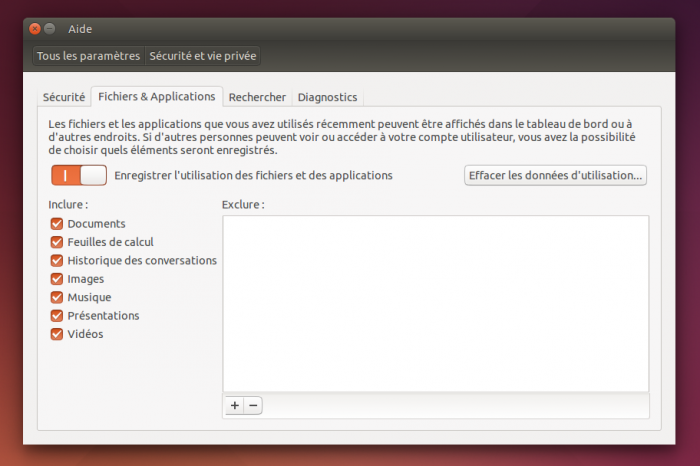Uncheck the Documents checkbox
Viewport: 700px width, 466px height.
[x=57, y=224]
